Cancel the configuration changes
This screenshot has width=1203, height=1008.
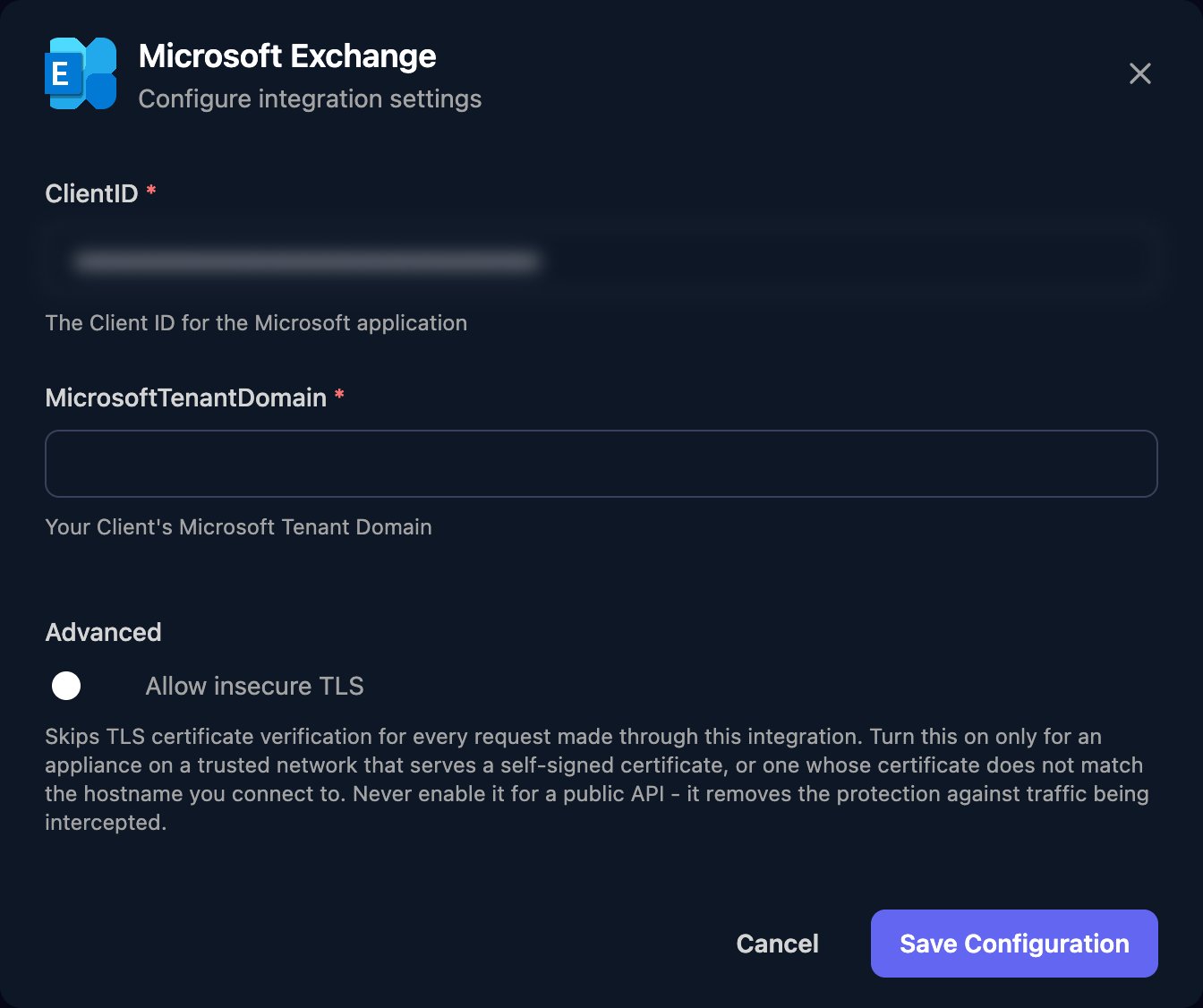click(777, 944)
